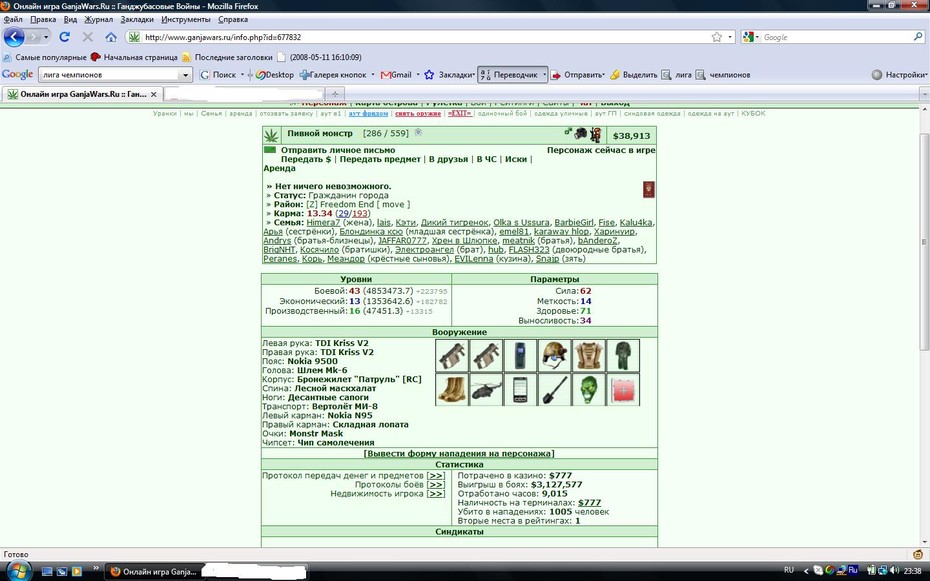This screenshot has height=581, width=930.
Task: Click the browser Back arrow button
Action: pyautogui.click(x=14, y=37)
